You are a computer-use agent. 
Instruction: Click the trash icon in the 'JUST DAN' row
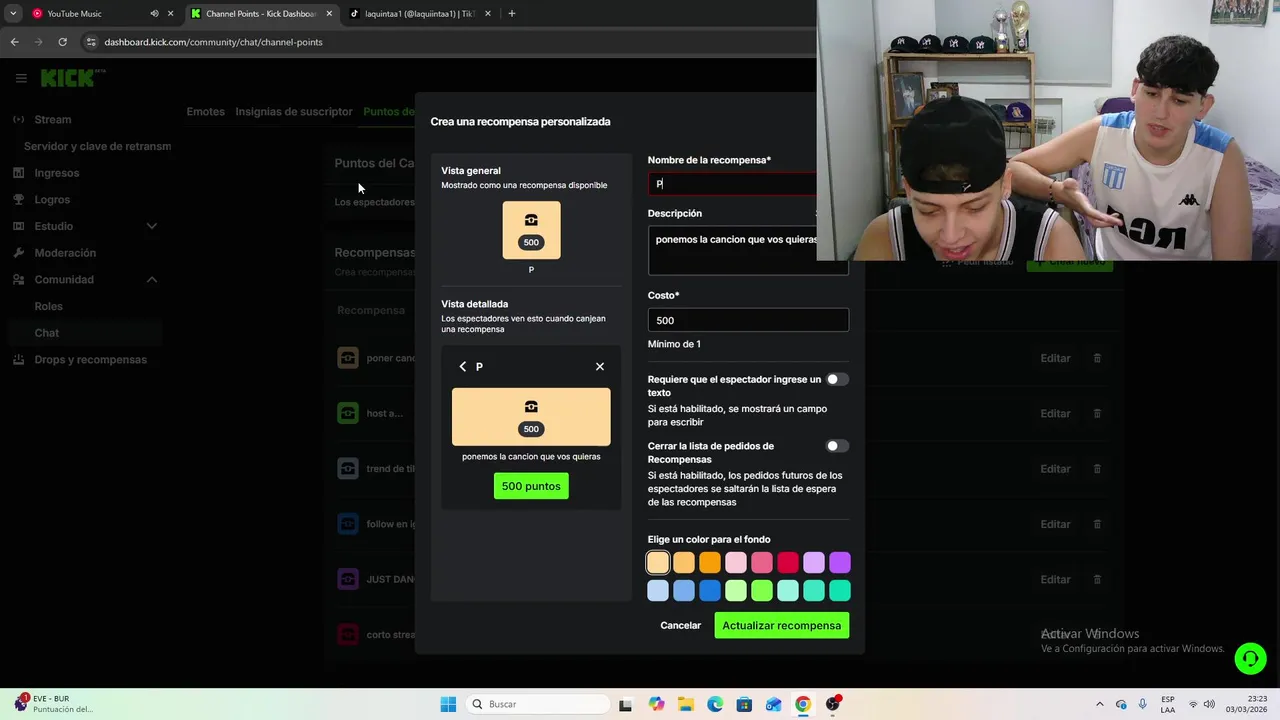pyautogui.click(x=1097, y=580)
